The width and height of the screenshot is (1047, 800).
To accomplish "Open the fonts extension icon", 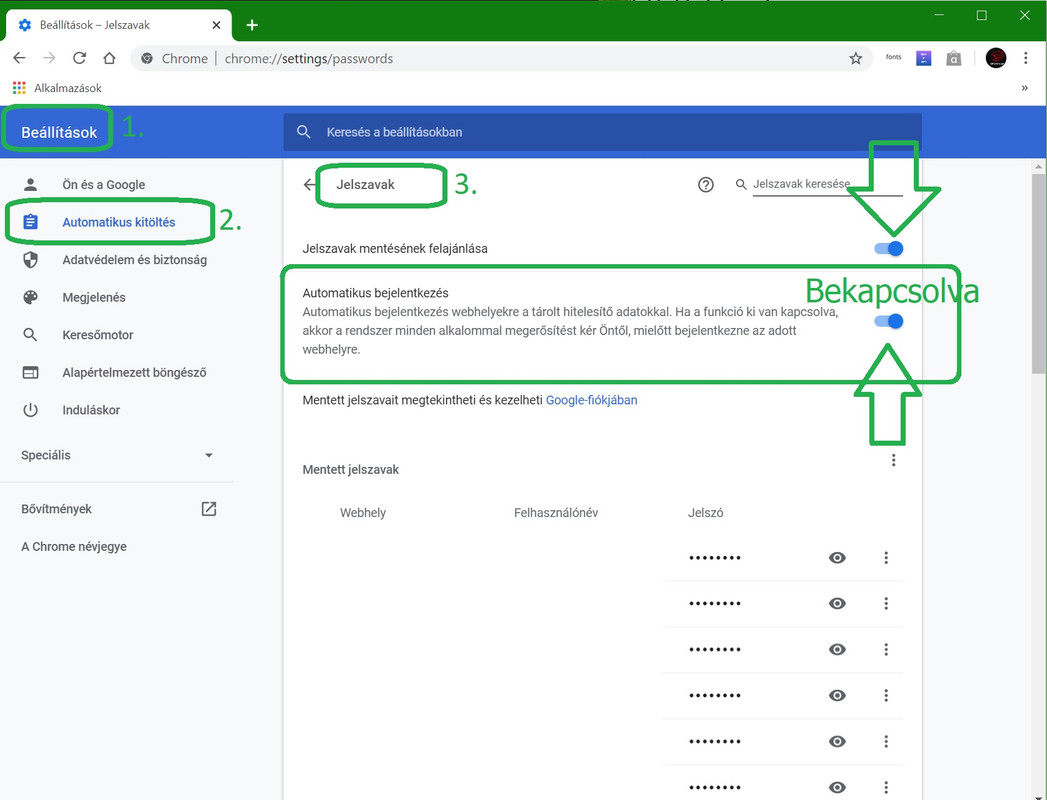I will pyautogui.click(x=893, y=57).
